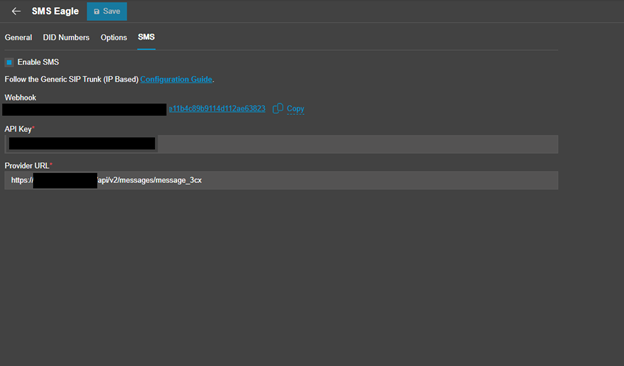
Task: Click the copy webhook icon
Action: pyautogui.click(x=277, y=108)
